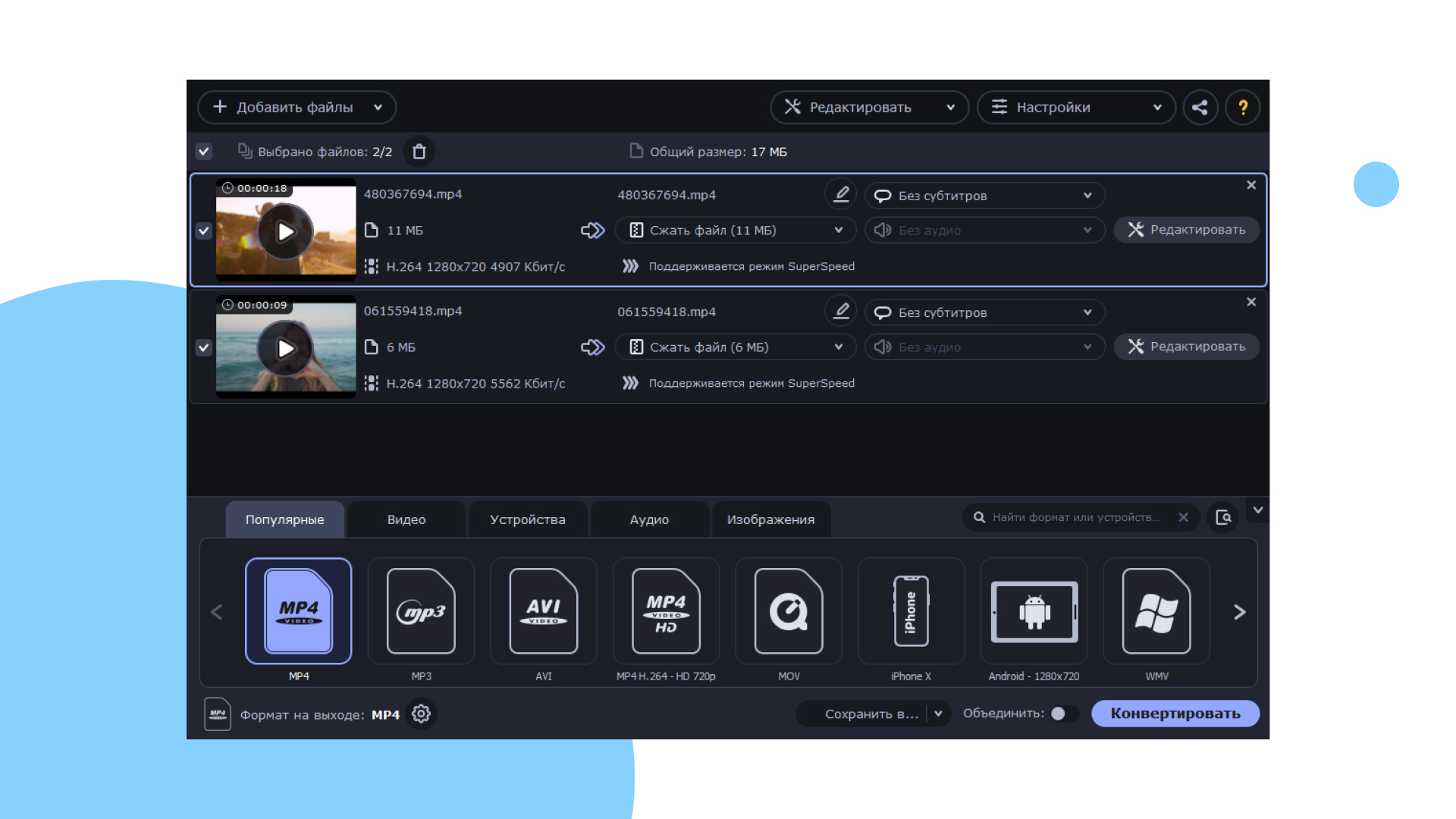Click Редактировать for the first file

[x=1189, y=229]
